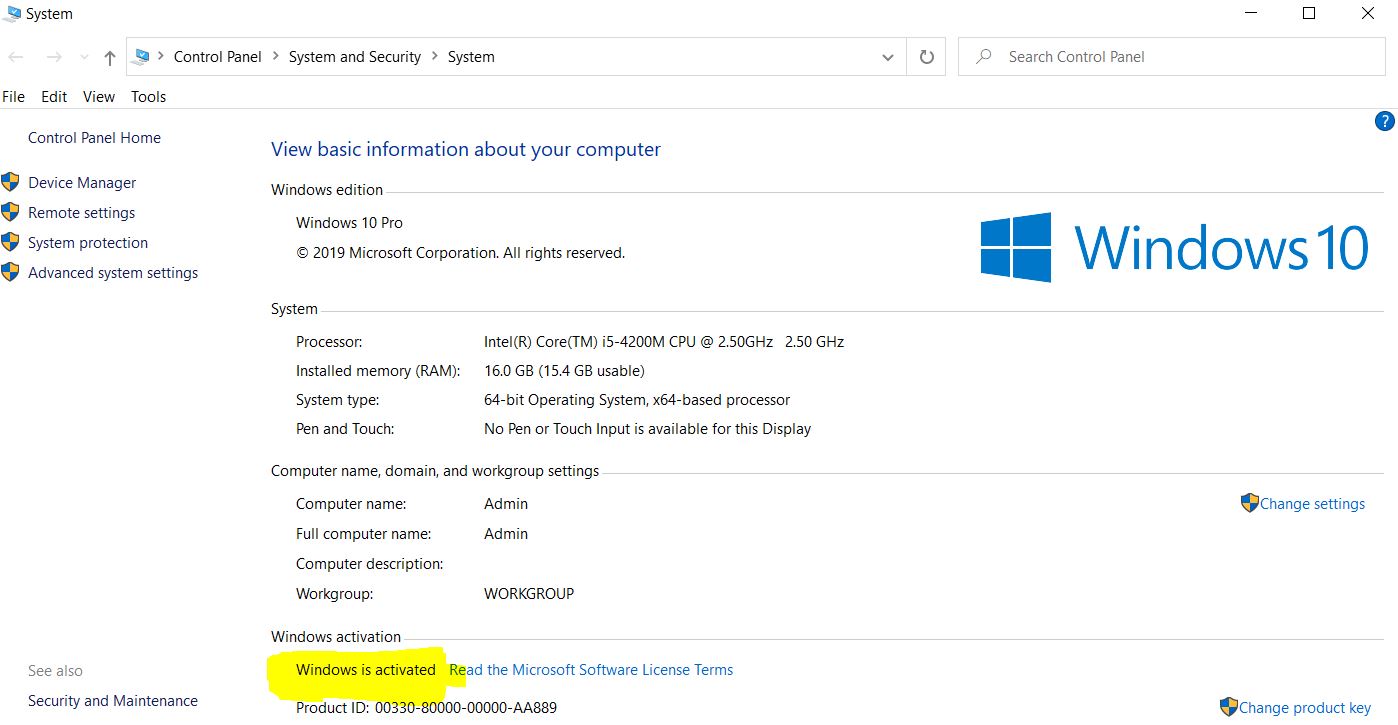
Task: Open System protection
Action: tap(88, 243)
